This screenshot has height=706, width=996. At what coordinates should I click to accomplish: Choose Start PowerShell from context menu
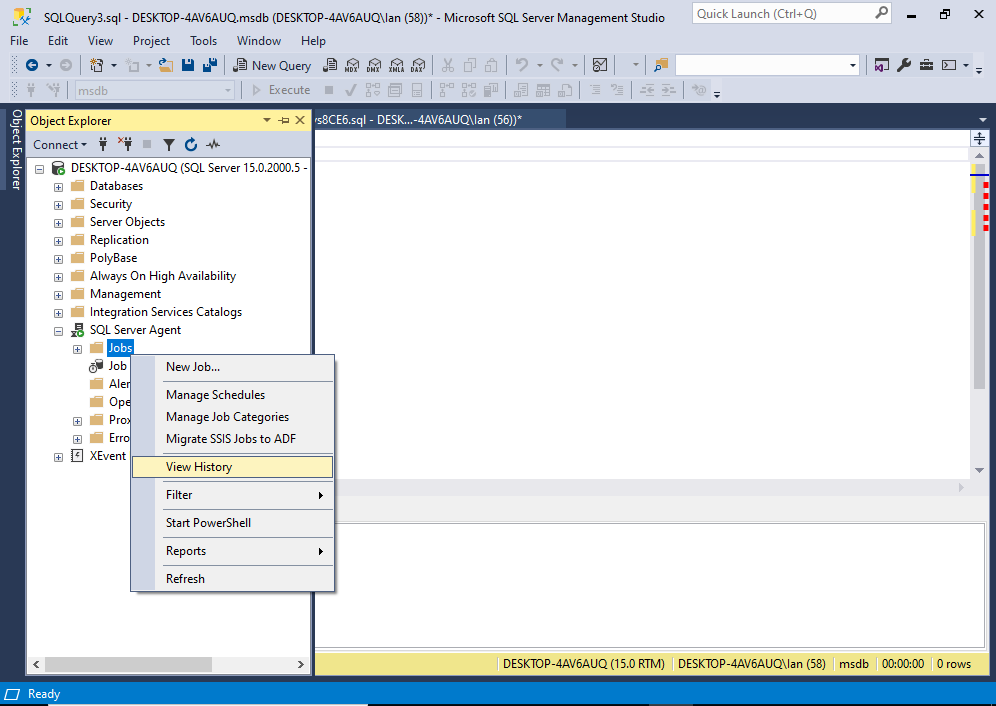(x=232, y=523)
